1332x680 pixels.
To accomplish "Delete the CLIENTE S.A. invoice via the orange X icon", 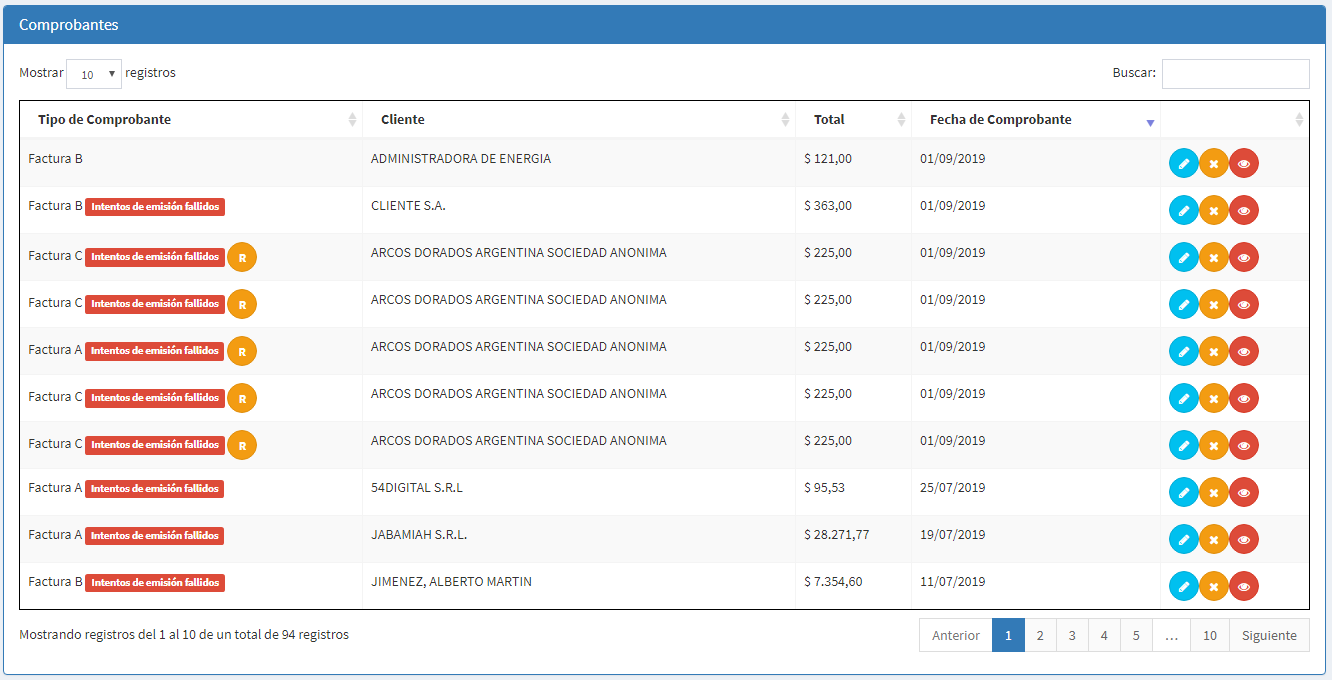I will coord(1214,210).
